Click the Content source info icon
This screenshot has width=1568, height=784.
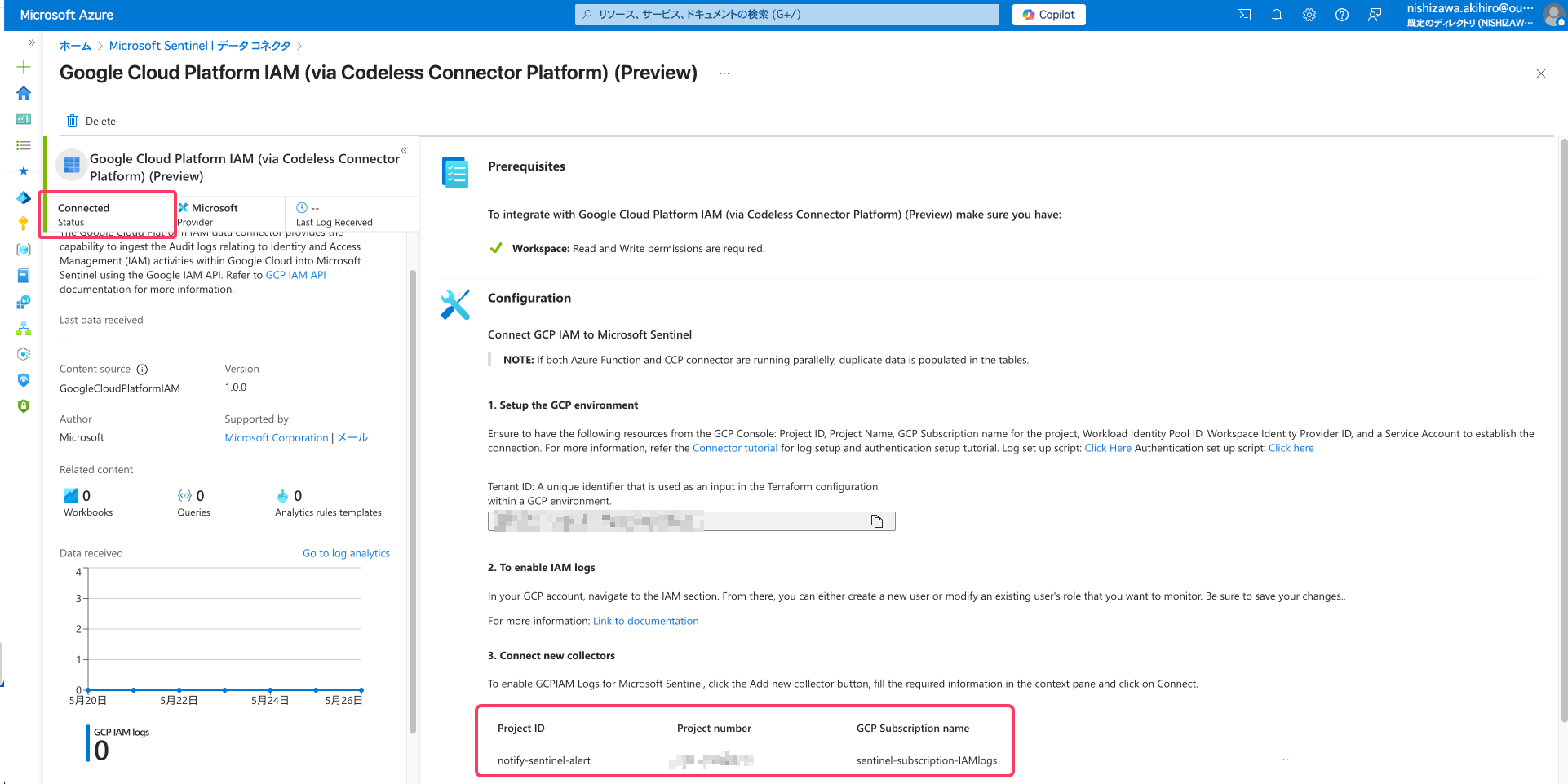pos(142,370)
